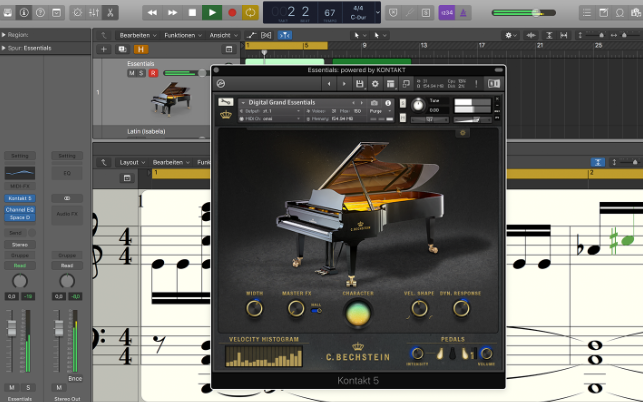Expand the Digital Grand Essentials name dropdown
The width and height of the screenshot is (643, 402).
[x=243, y=103]
